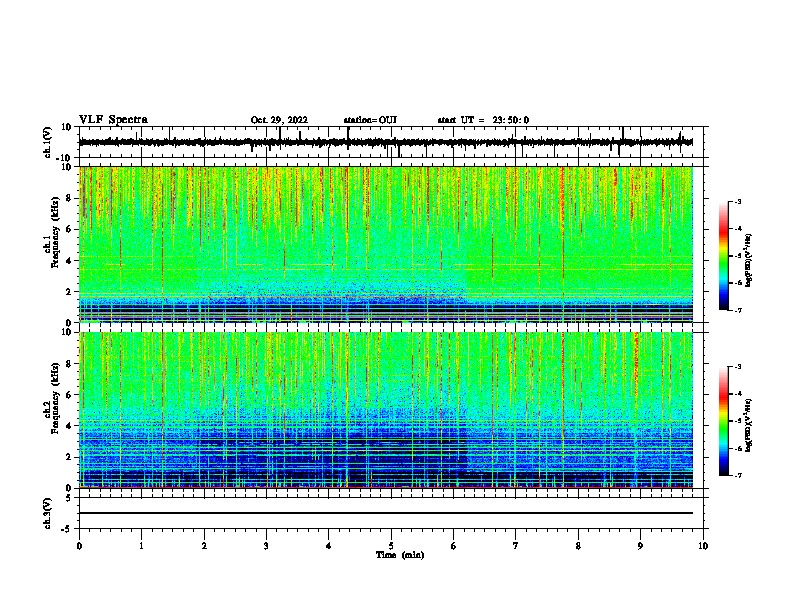Screen dimensions: 792x612
Task: Click tick label "8" on the time axis
Action: coord(578,546)
